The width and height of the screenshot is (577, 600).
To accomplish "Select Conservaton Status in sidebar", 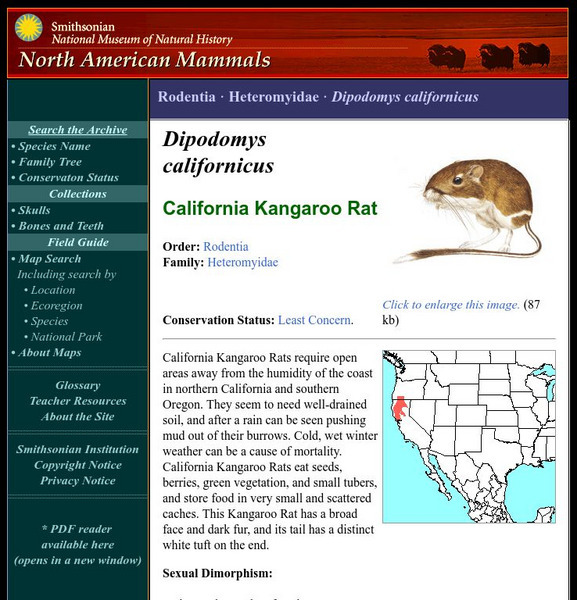I will tap(68, 178).
